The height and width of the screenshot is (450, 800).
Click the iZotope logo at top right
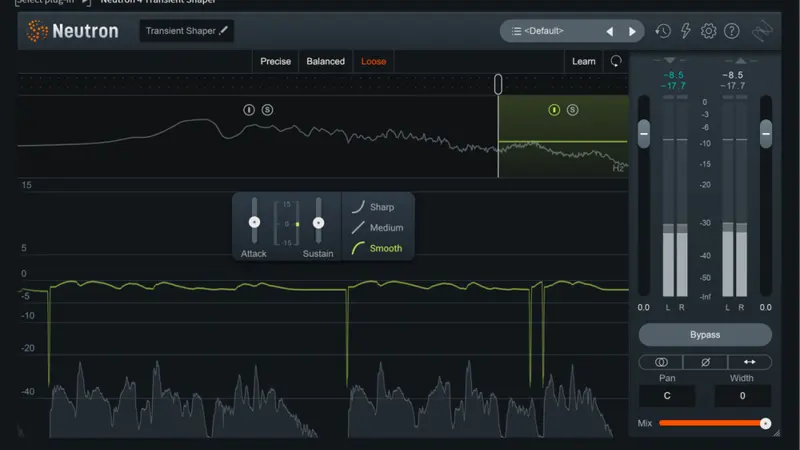click(762, 31)
